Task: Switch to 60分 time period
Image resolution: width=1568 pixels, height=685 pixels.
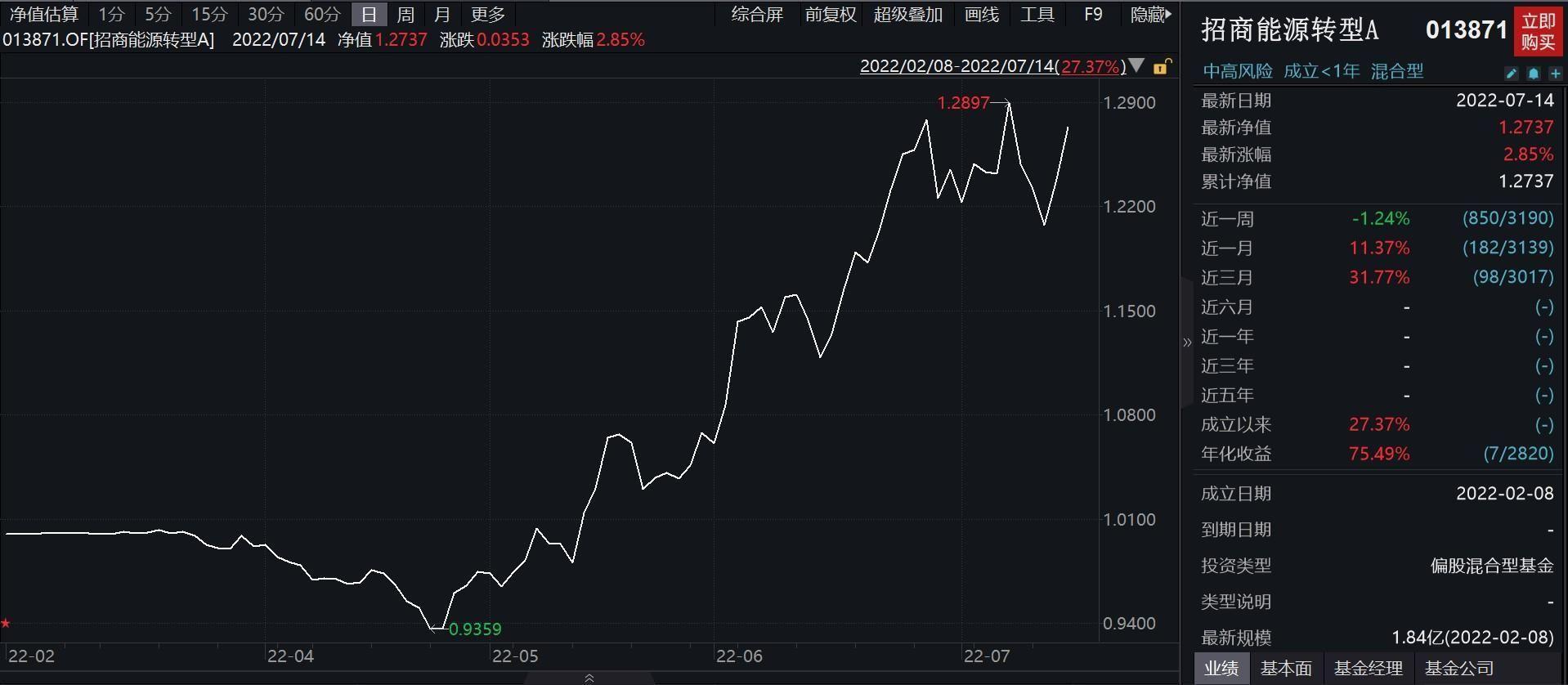Action: [x=322, y=15]
